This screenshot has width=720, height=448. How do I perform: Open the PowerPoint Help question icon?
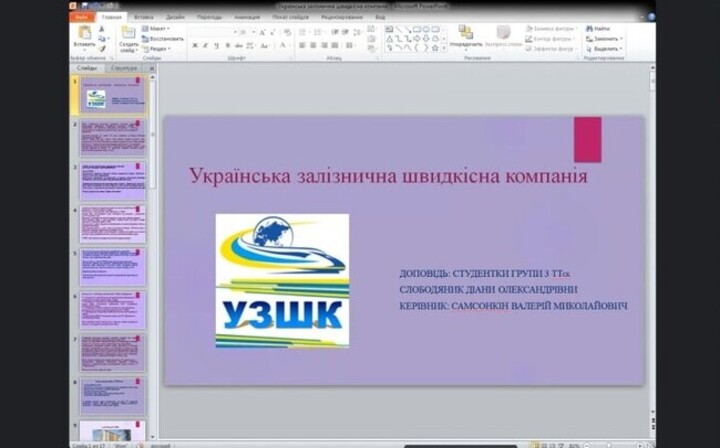(651, 17)
